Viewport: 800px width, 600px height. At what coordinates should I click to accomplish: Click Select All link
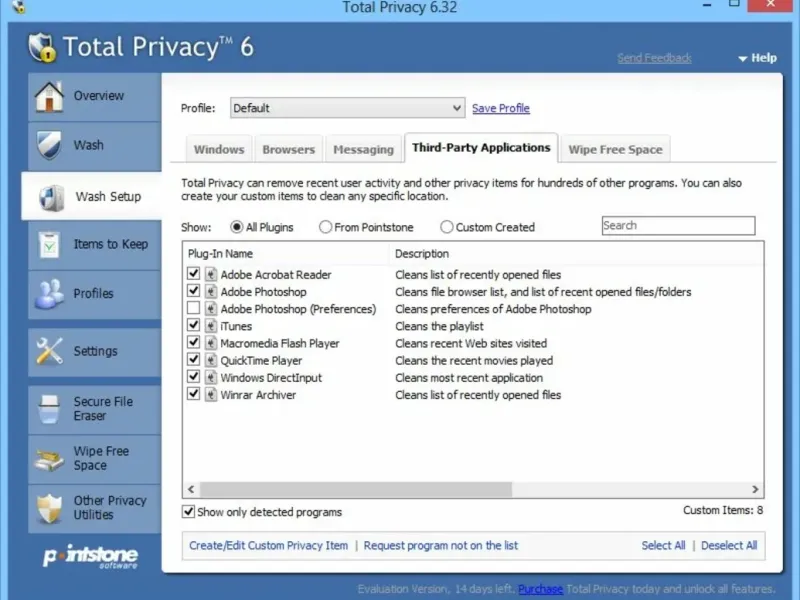[x=663, y=545]
